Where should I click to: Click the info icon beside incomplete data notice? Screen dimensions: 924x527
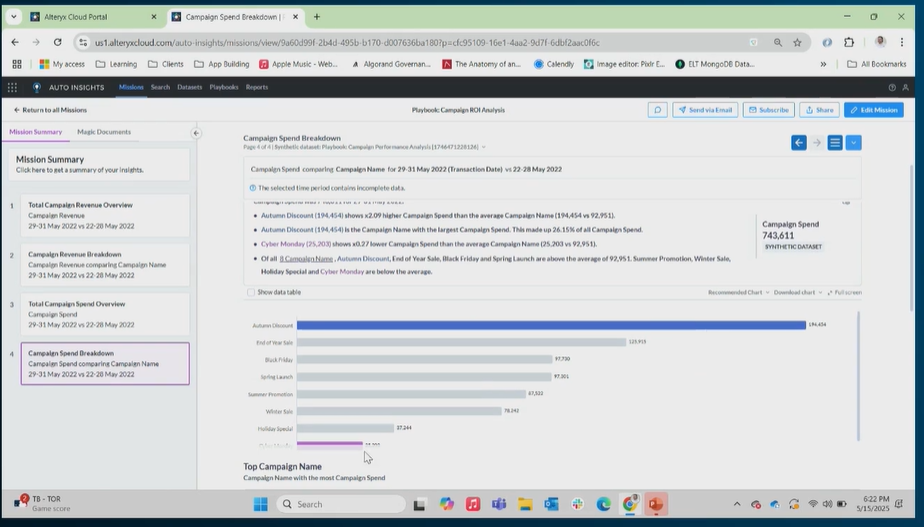(x=253, y=188)
